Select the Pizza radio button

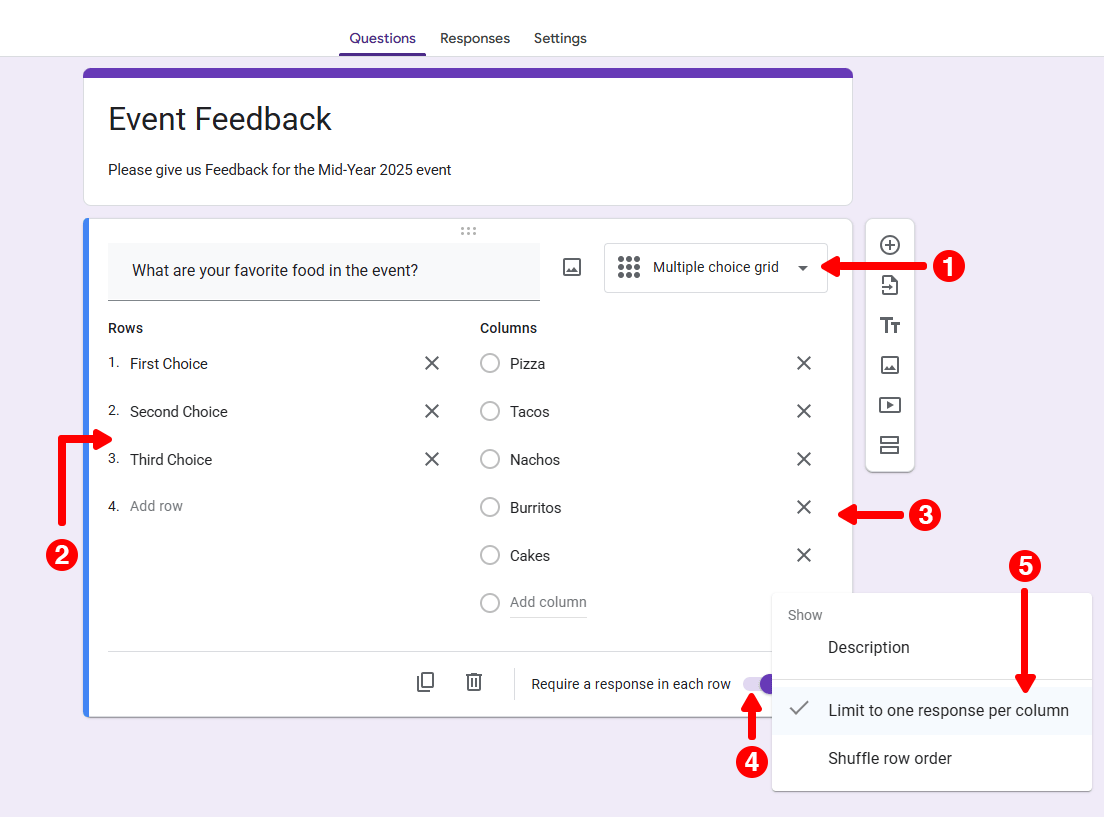489,363
